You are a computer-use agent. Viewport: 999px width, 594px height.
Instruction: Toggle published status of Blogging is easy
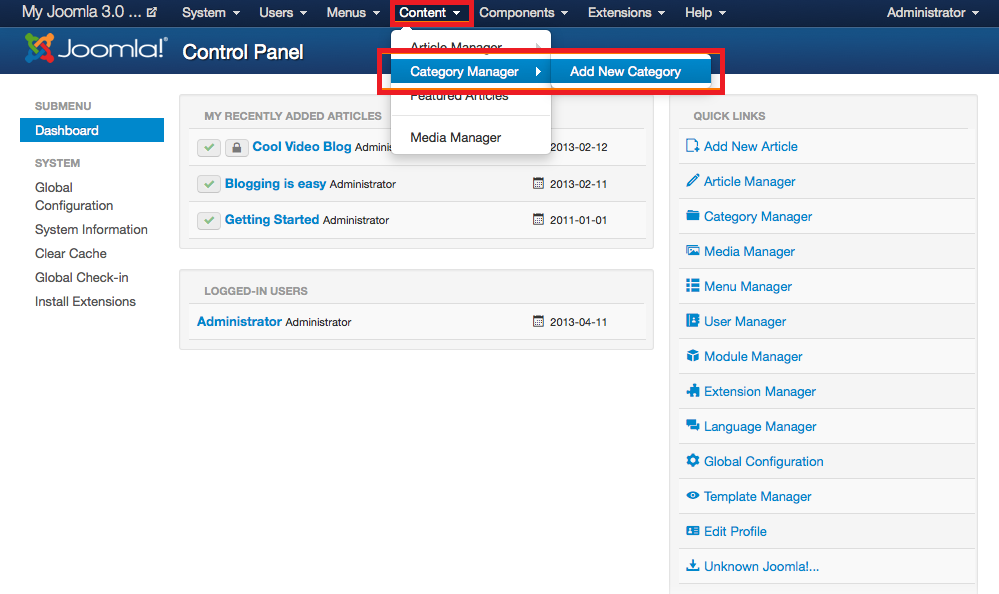(209, 184)
